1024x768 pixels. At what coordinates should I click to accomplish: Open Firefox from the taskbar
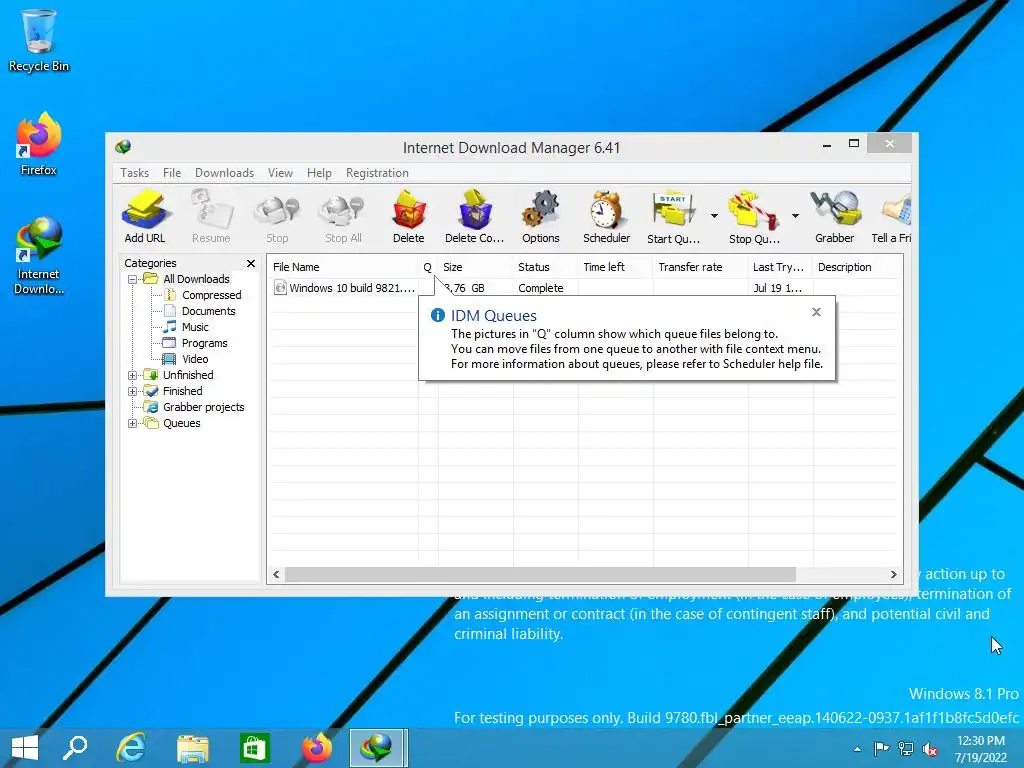(316, 748)
